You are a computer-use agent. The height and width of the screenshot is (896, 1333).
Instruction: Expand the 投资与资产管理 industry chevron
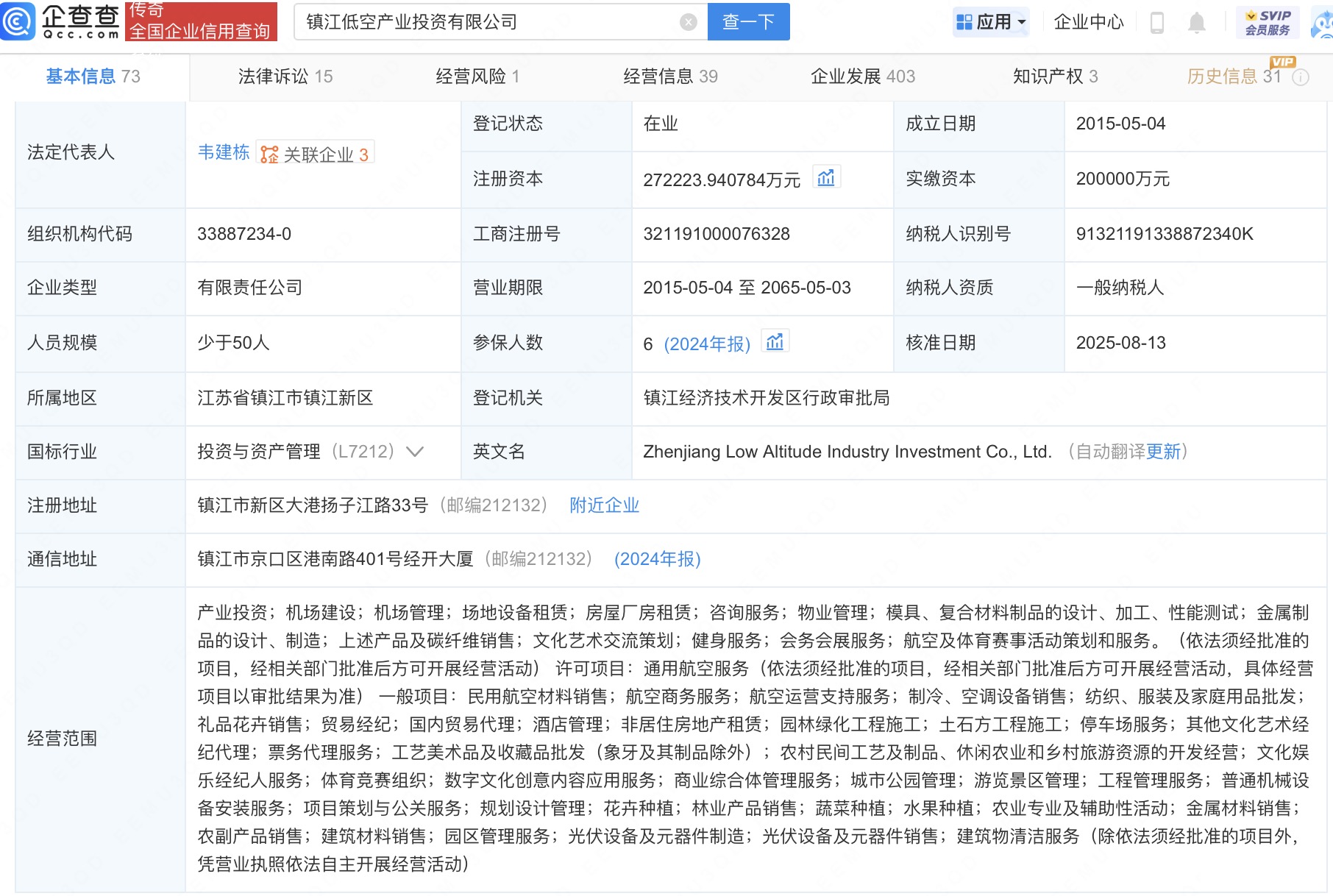point(415,452)
